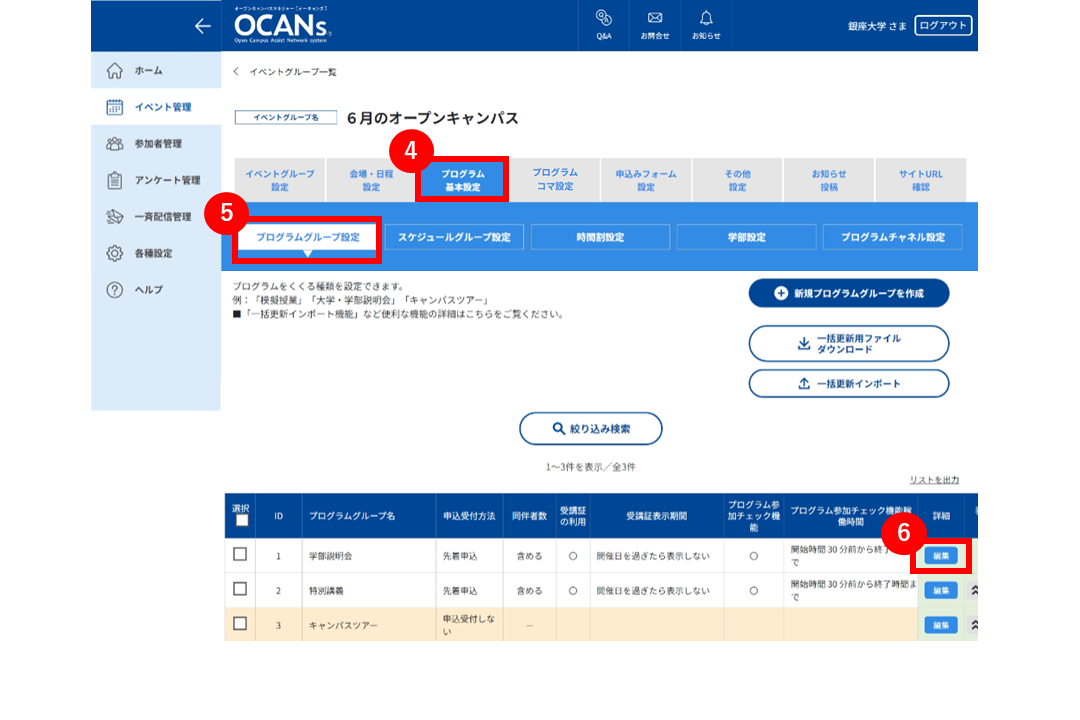Click the 6月のオープンキャンパス title
This screenshot has width=1080, height=720.
(433, 118)
